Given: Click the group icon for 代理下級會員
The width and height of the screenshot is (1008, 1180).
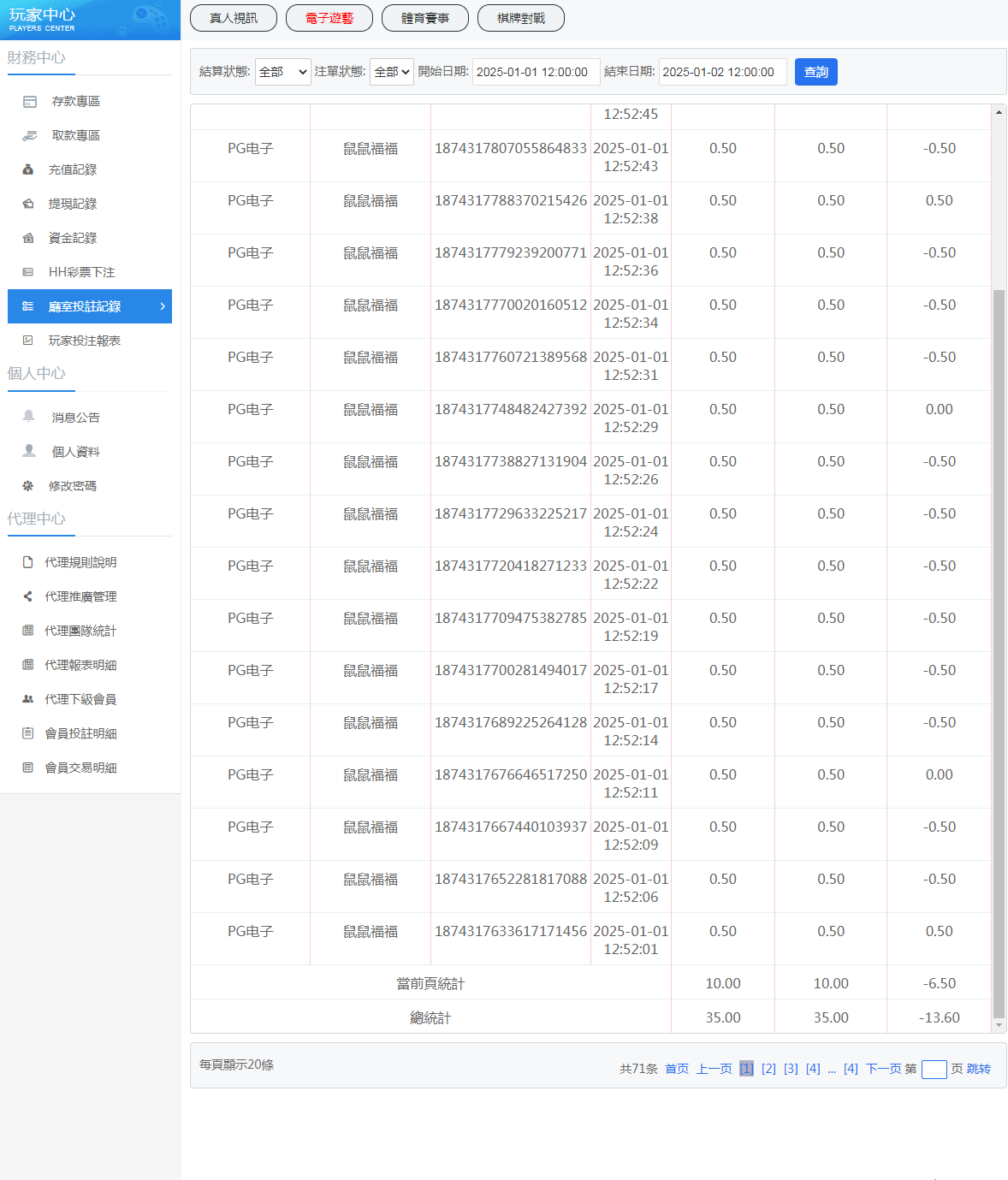Looking at the screenshot, I should point(28,699).
